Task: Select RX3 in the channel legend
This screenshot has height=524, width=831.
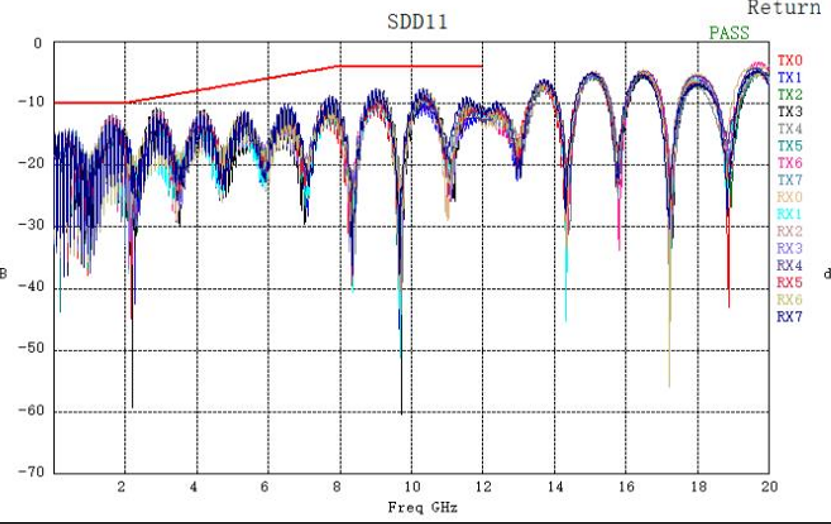Action: point(790,248)
